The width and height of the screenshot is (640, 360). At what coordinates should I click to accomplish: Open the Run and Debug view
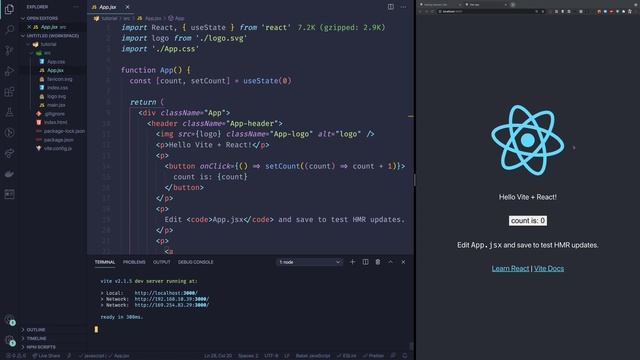9,71
